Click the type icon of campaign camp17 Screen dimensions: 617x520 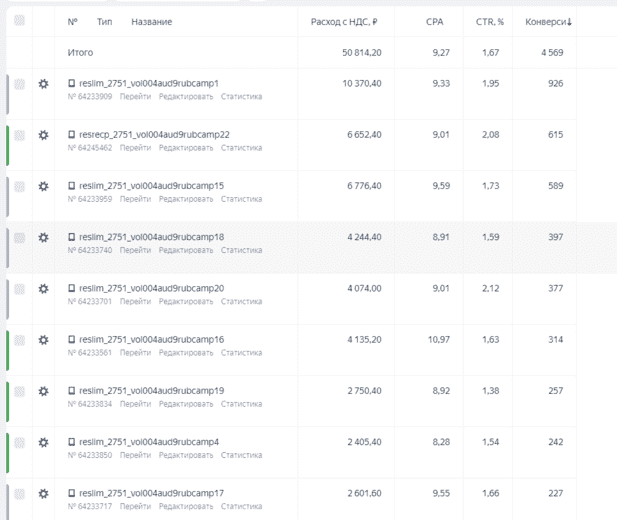tap(72, 492)
